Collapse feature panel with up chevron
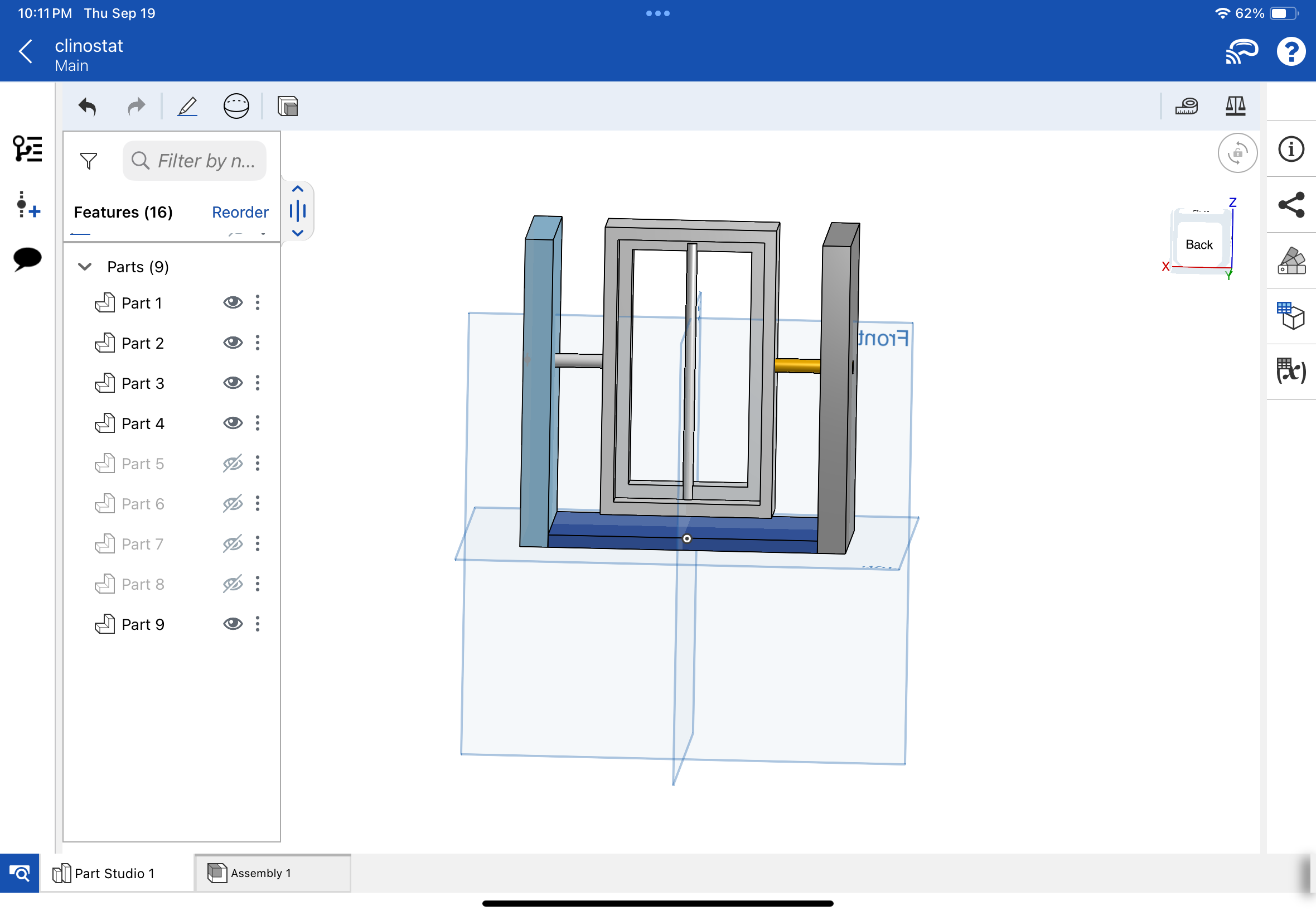This screenshot has height=915, width=1316. click(x=298, y=189)
